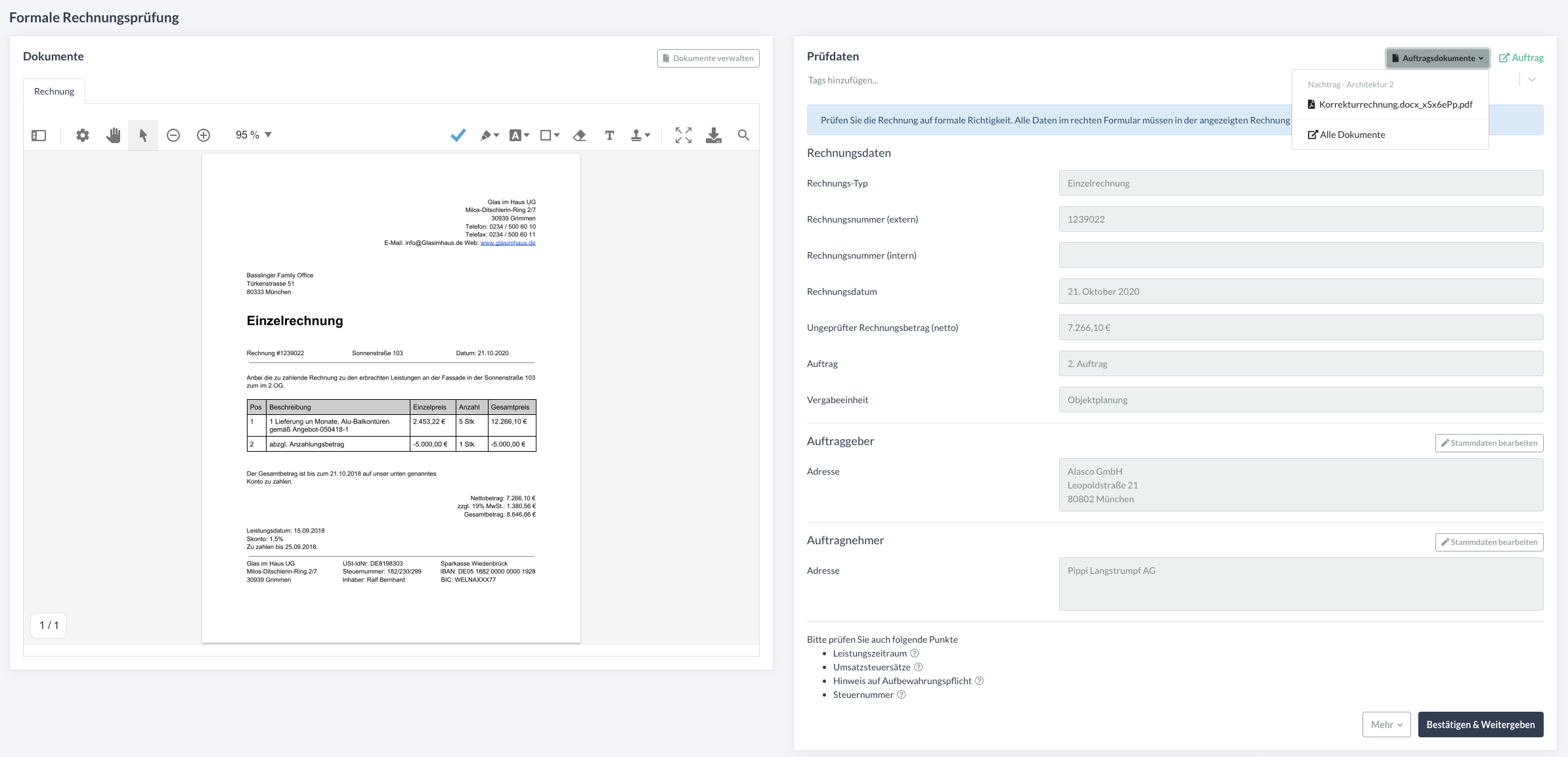The width and height of the screenshot is (1568, 757).
Task: Switch to the Rechnung tab
Action: tap(54, 91)
